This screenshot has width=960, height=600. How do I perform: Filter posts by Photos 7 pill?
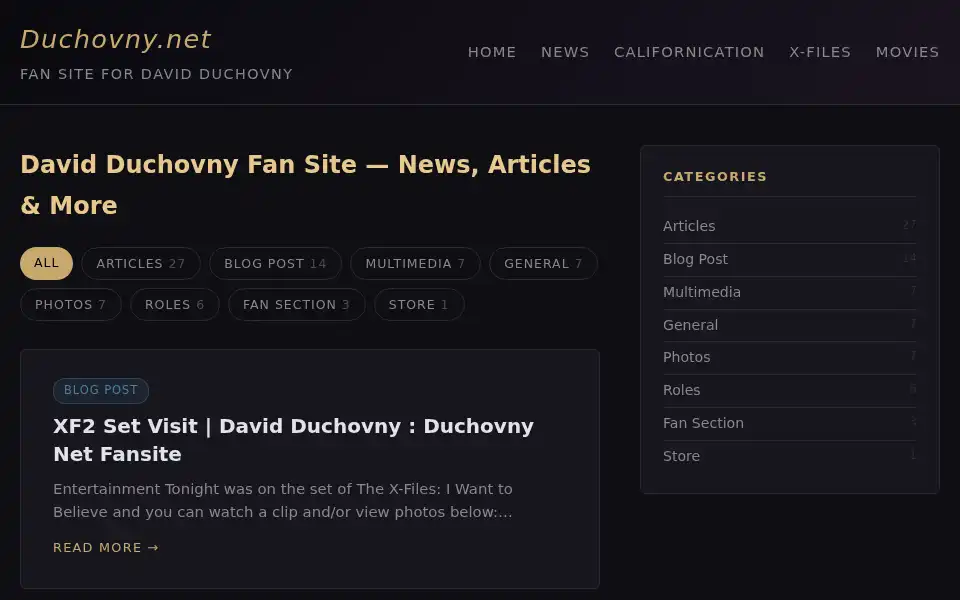pyautogui.click(x=70, y=304)
